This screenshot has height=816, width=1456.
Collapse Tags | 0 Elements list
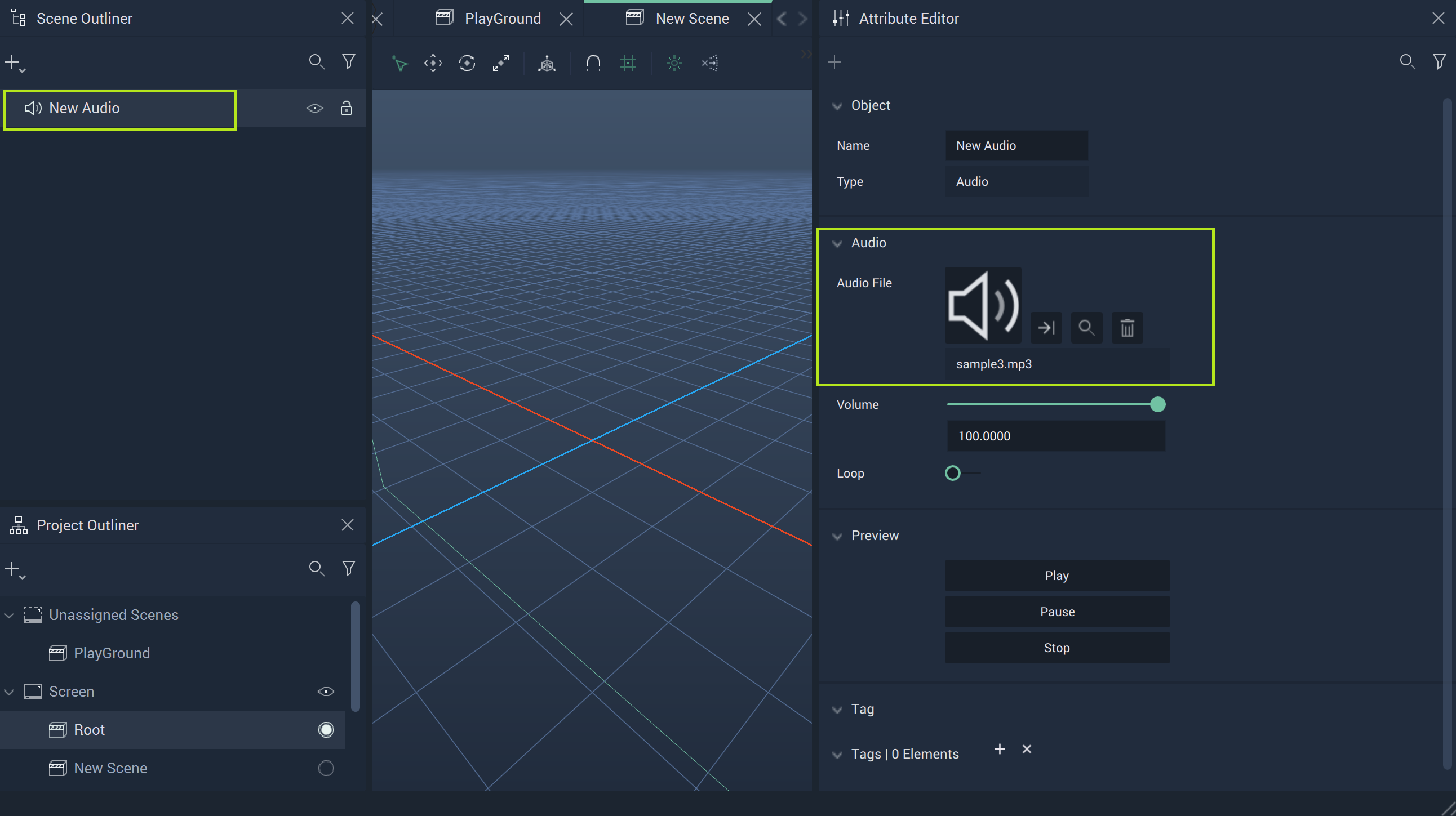(837, 755)
